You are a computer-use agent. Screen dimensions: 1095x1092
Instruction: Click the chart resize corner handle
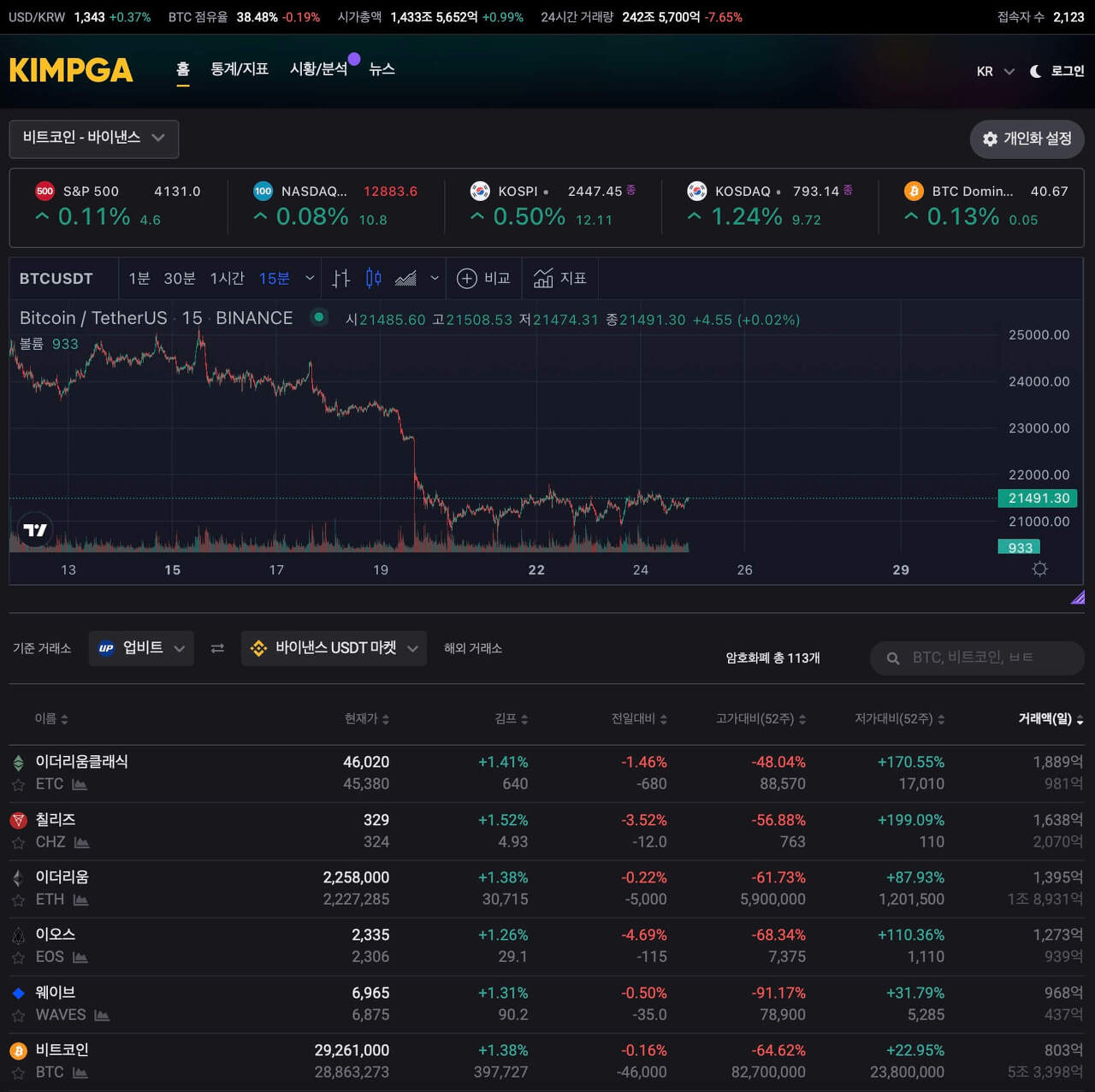(1078, 597)
